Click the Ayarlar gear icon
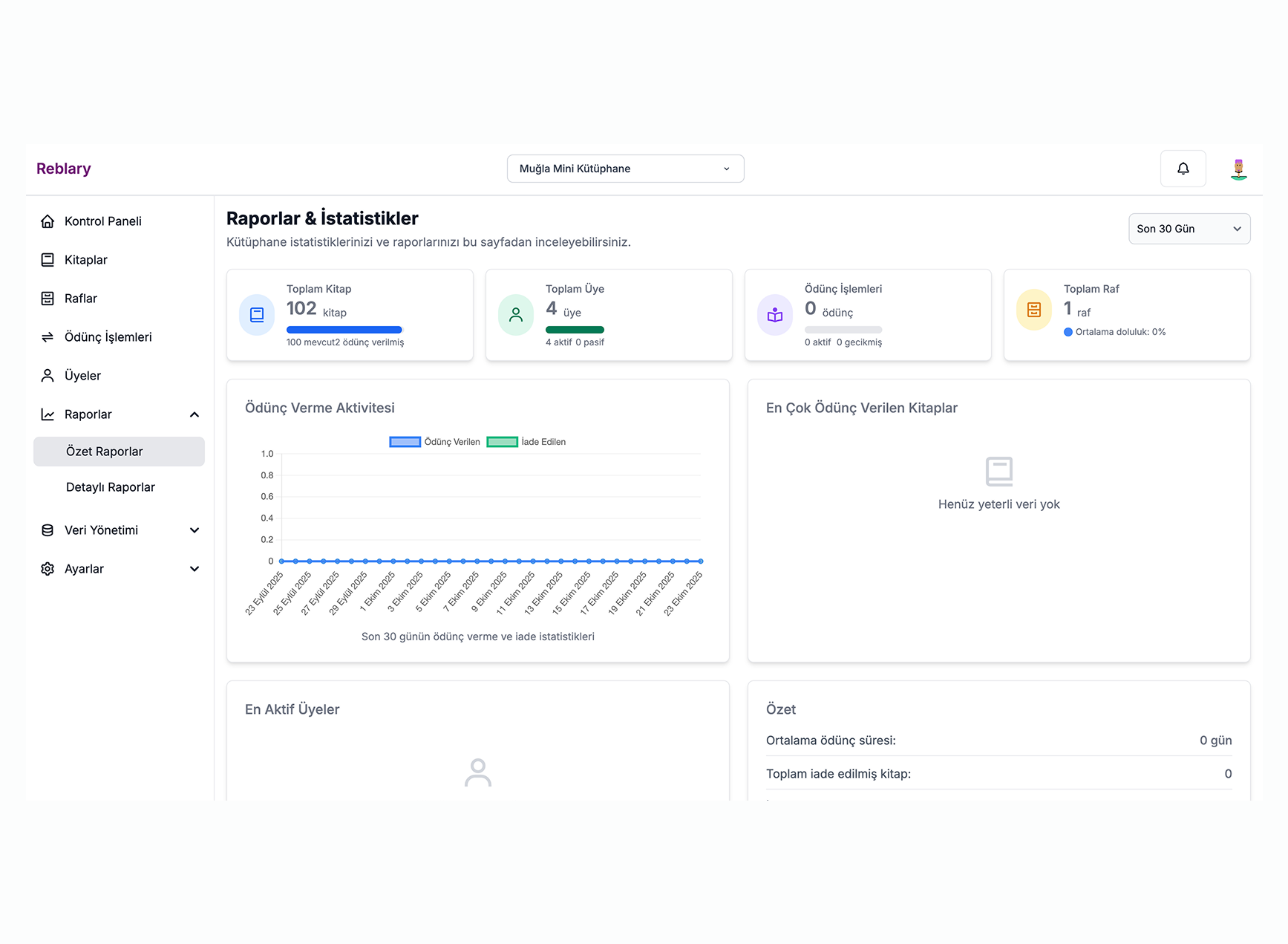 point(48,569)
